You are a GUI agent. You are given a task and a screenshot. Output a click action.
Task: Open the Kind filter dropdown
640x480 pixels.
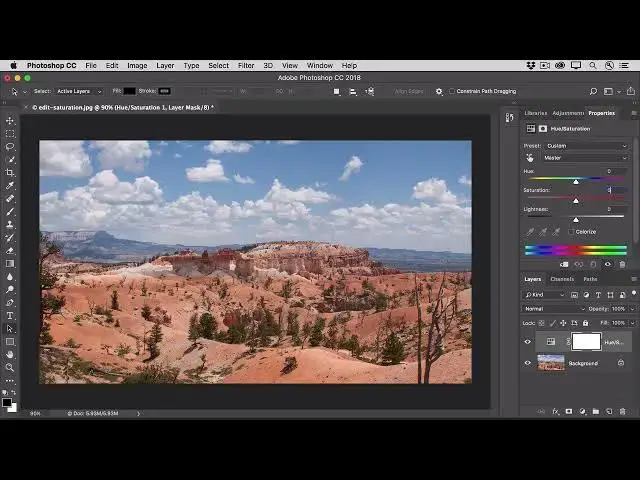[x=544, y=295]
